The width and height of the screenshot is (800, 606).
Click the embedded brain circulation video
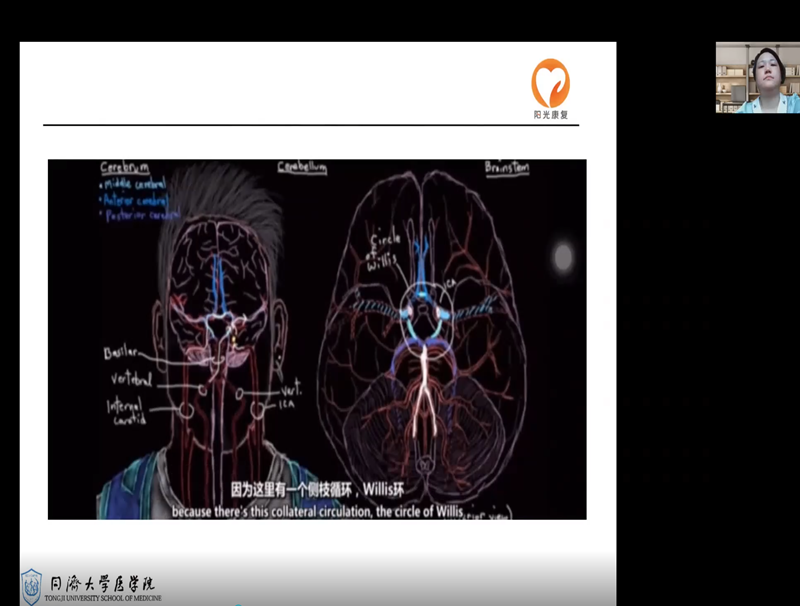tap(317, 339)
